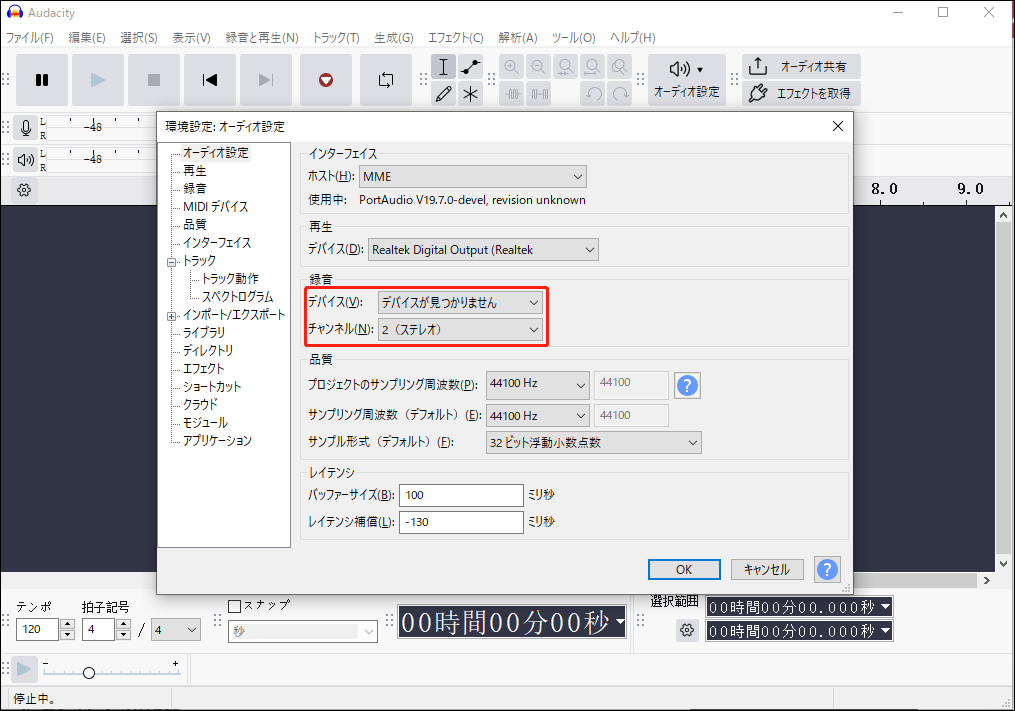Click Trim audio outside selection icon

point(513,94)
